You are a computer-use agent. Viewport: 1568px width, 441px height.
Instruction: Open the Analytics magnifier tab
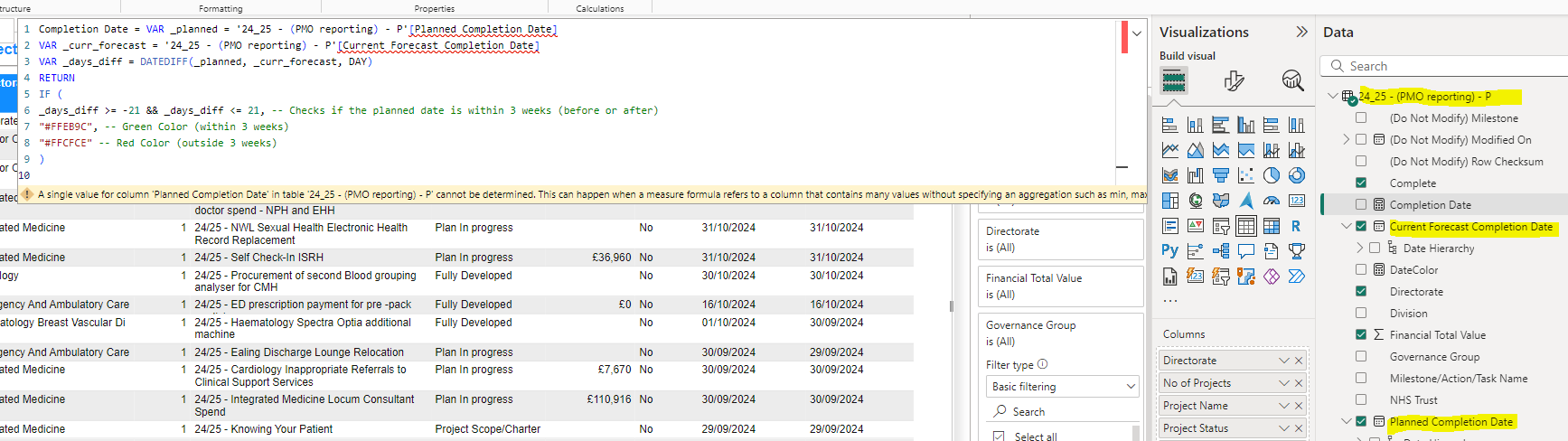(1292, 81)
